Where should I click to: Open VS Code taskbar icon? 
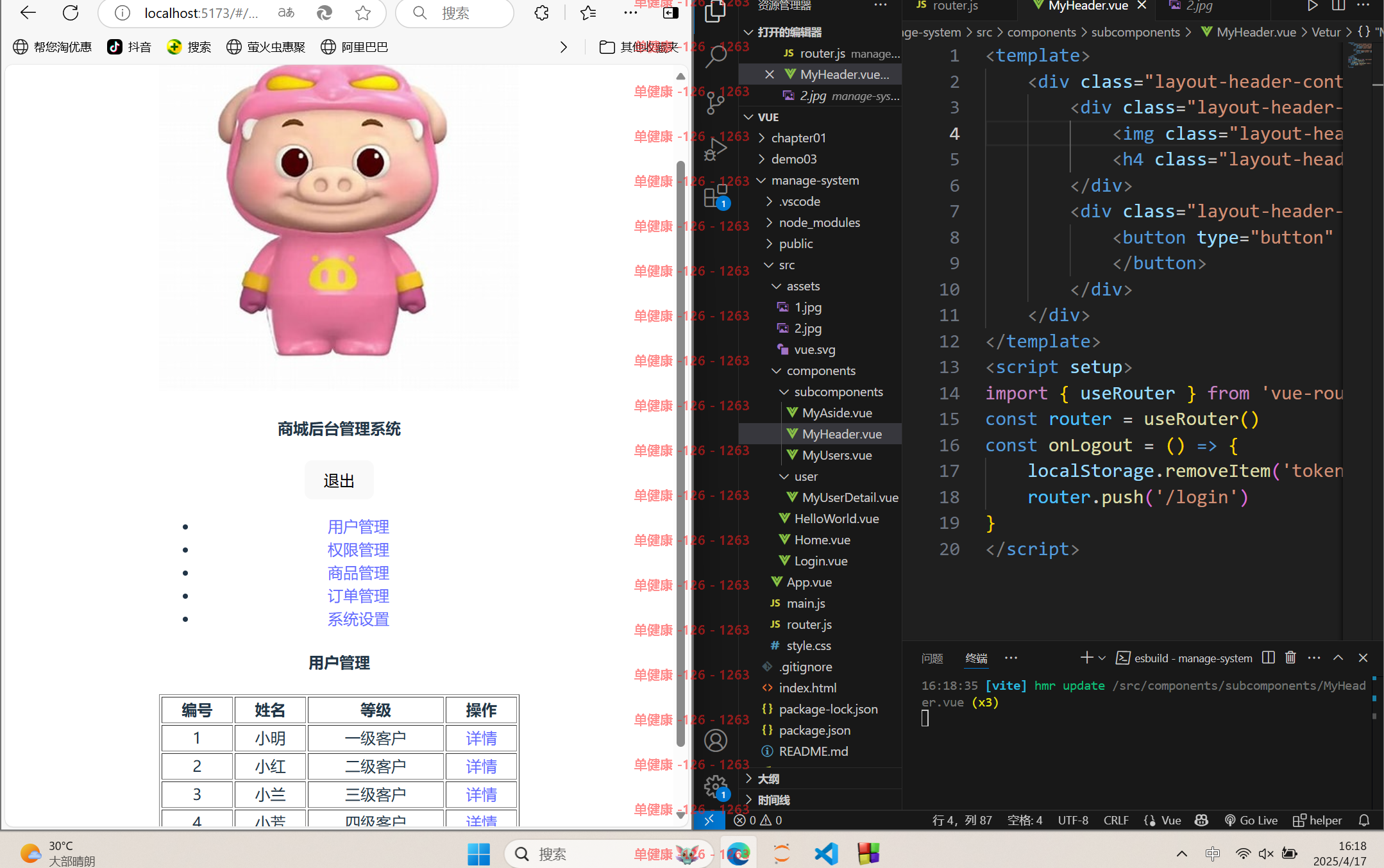(x=826, y=854)
